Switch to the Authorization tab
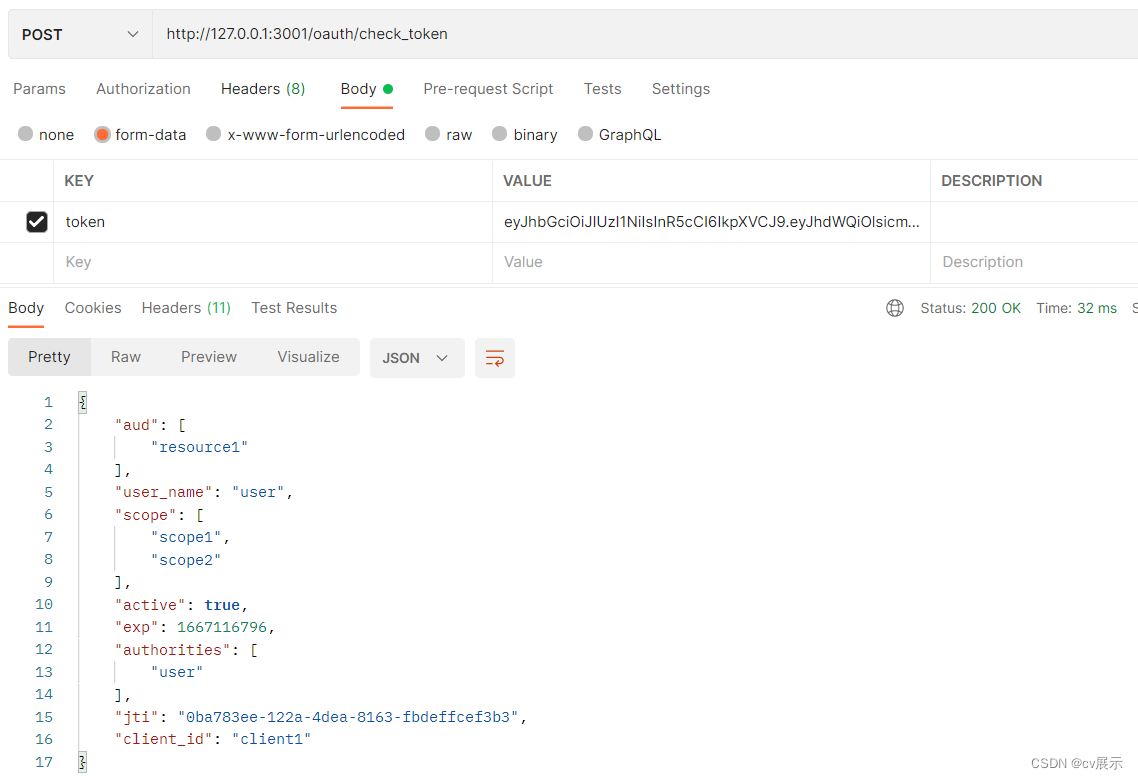Screen dimensions: 1138x779 tap(143, 89)
